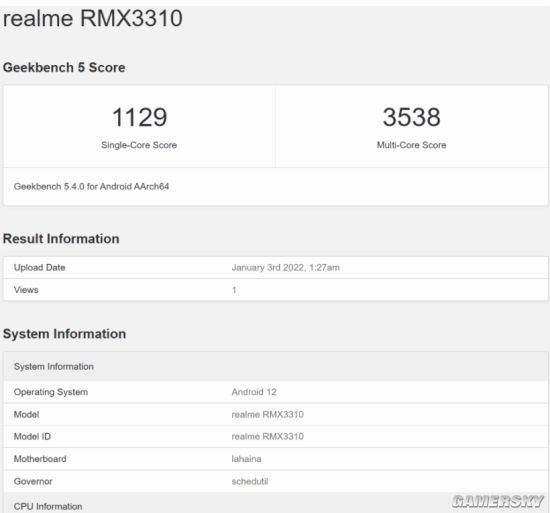The height and width of the screenshot is (513, 550).
Task: Click the GAMERSKY watermark logo
Action: 498,501
